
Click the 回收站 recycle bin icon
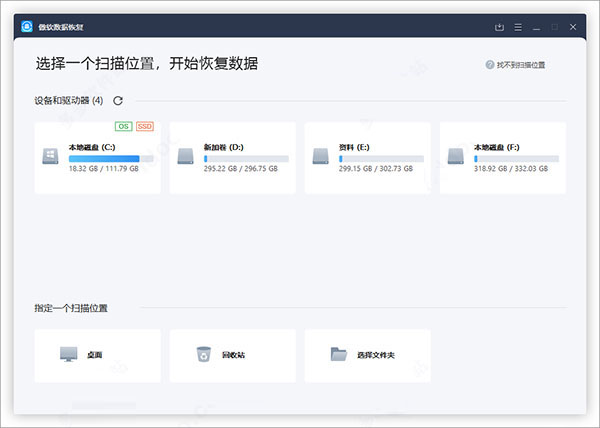point(203,354)
